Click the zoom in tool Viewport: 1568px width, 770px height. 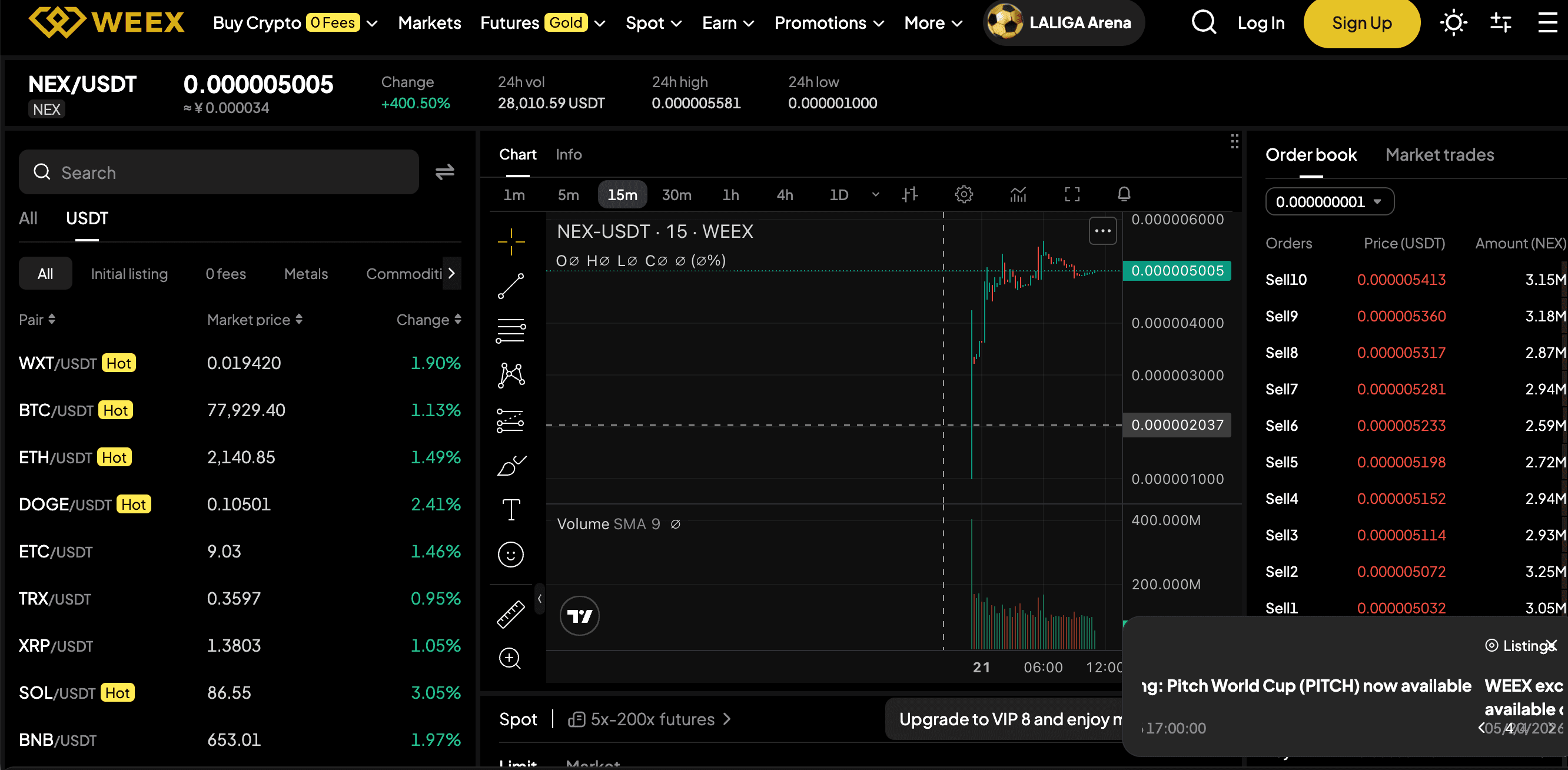tap(511, 658)
